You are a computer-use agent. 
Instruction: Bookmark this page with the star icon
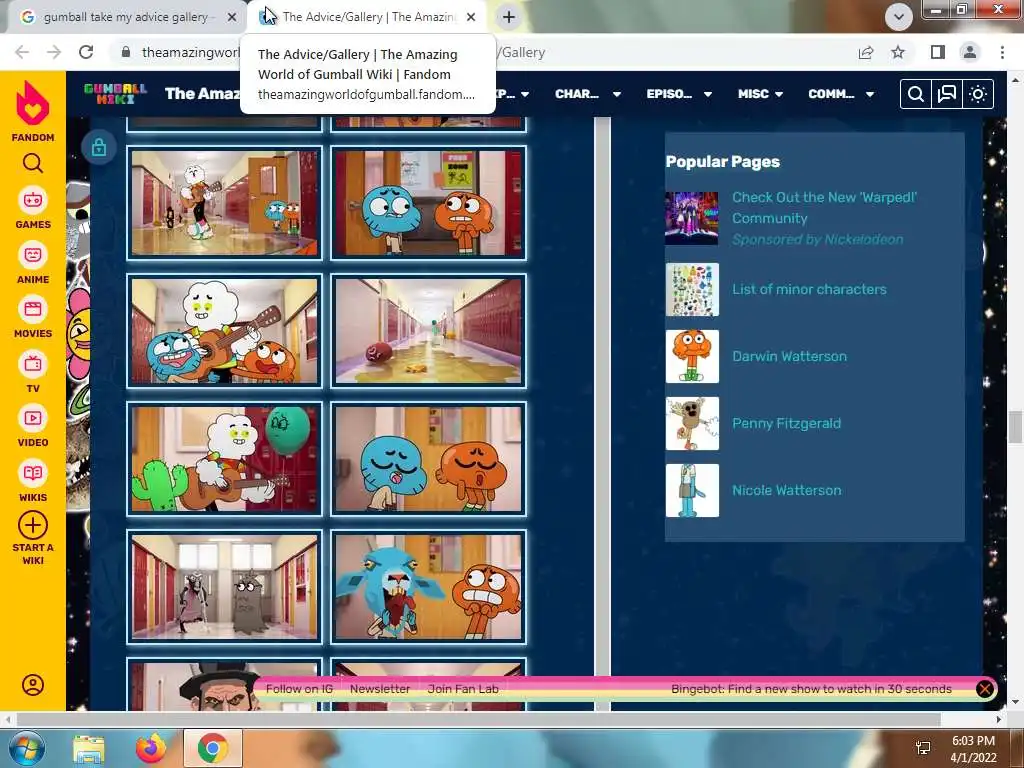898,52
